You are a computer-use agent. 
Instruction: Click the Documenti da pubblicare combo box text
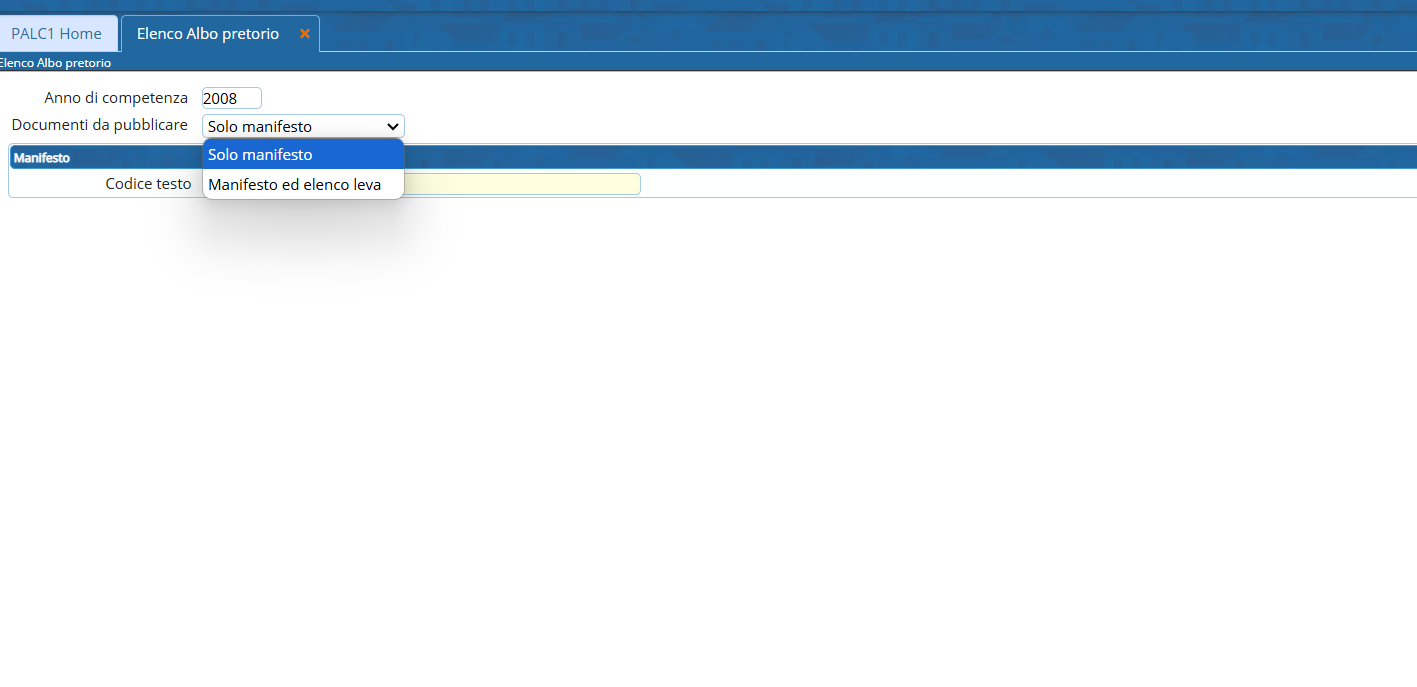(x=260, y=127)
